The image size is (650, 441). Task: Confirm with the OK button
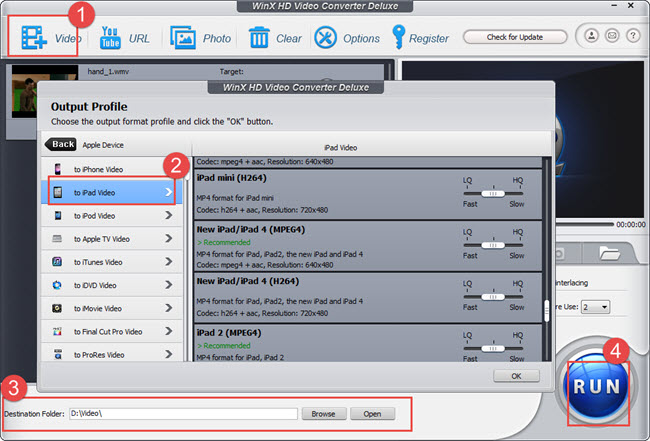click(x=516, y=376)
